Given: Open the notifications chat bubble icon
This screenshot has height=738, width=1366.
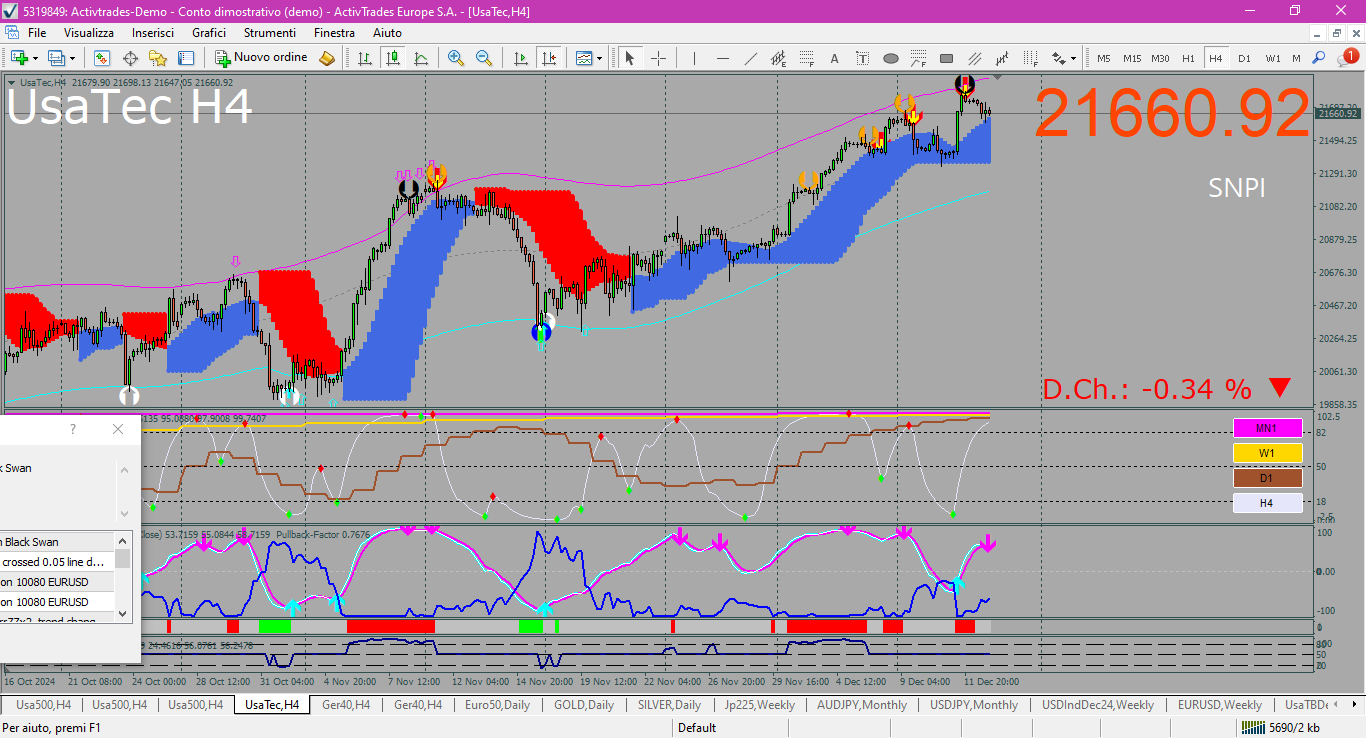Looking at the screenshot, I should coord(1346,58).
